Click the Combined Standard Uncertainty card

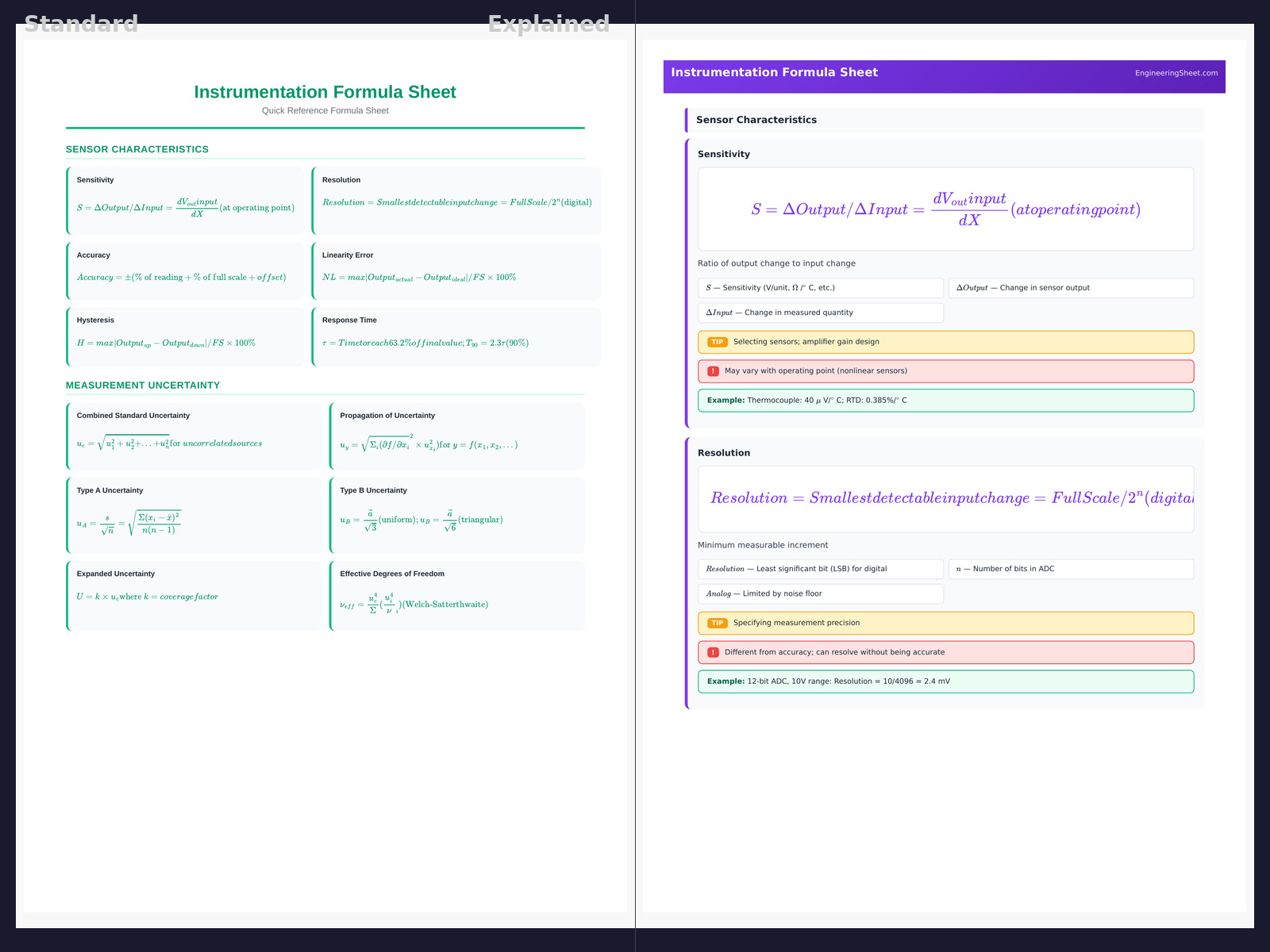point(194,436)
